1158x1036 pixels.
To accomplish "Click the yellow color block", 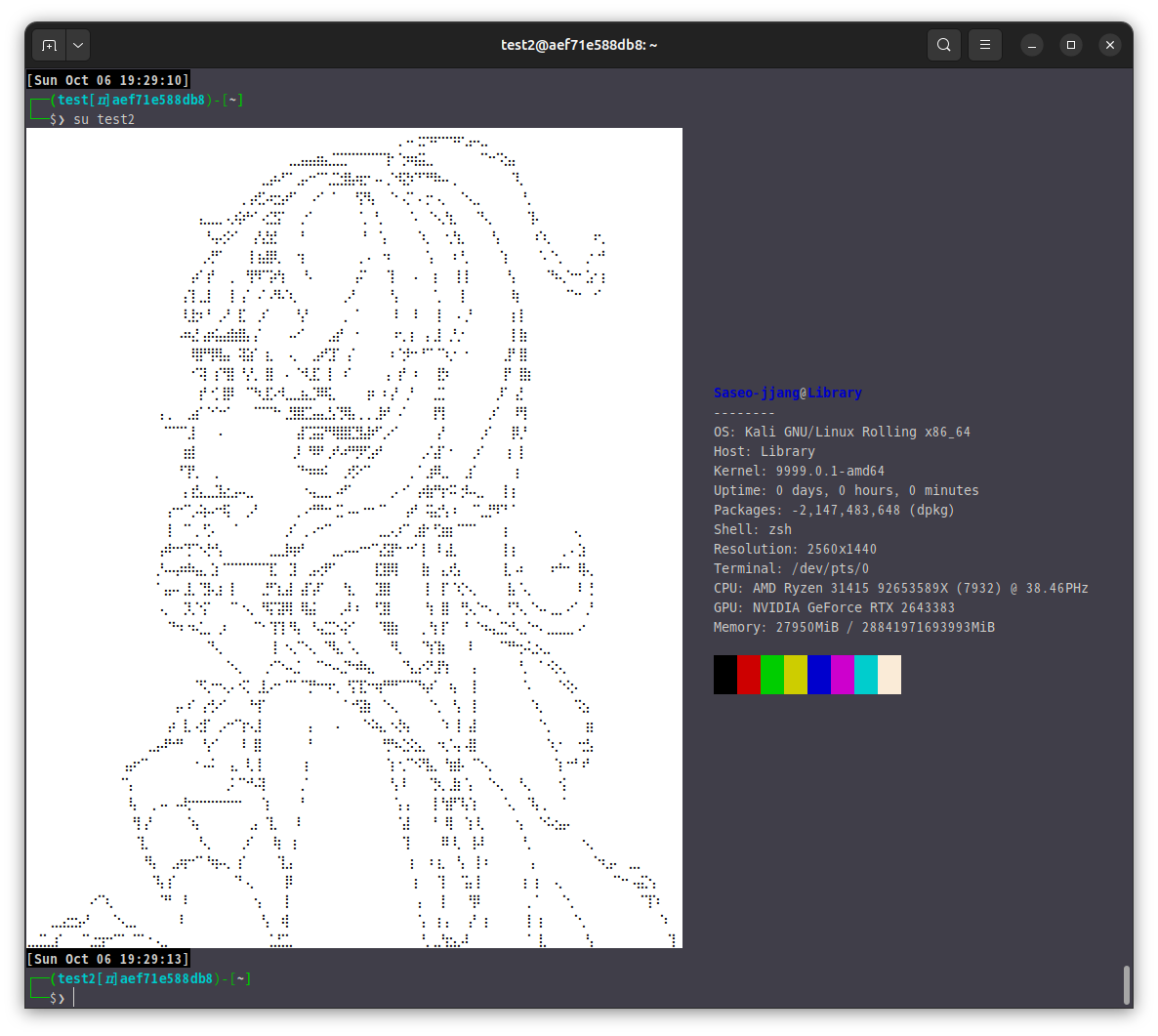I will tap(796, 675).
